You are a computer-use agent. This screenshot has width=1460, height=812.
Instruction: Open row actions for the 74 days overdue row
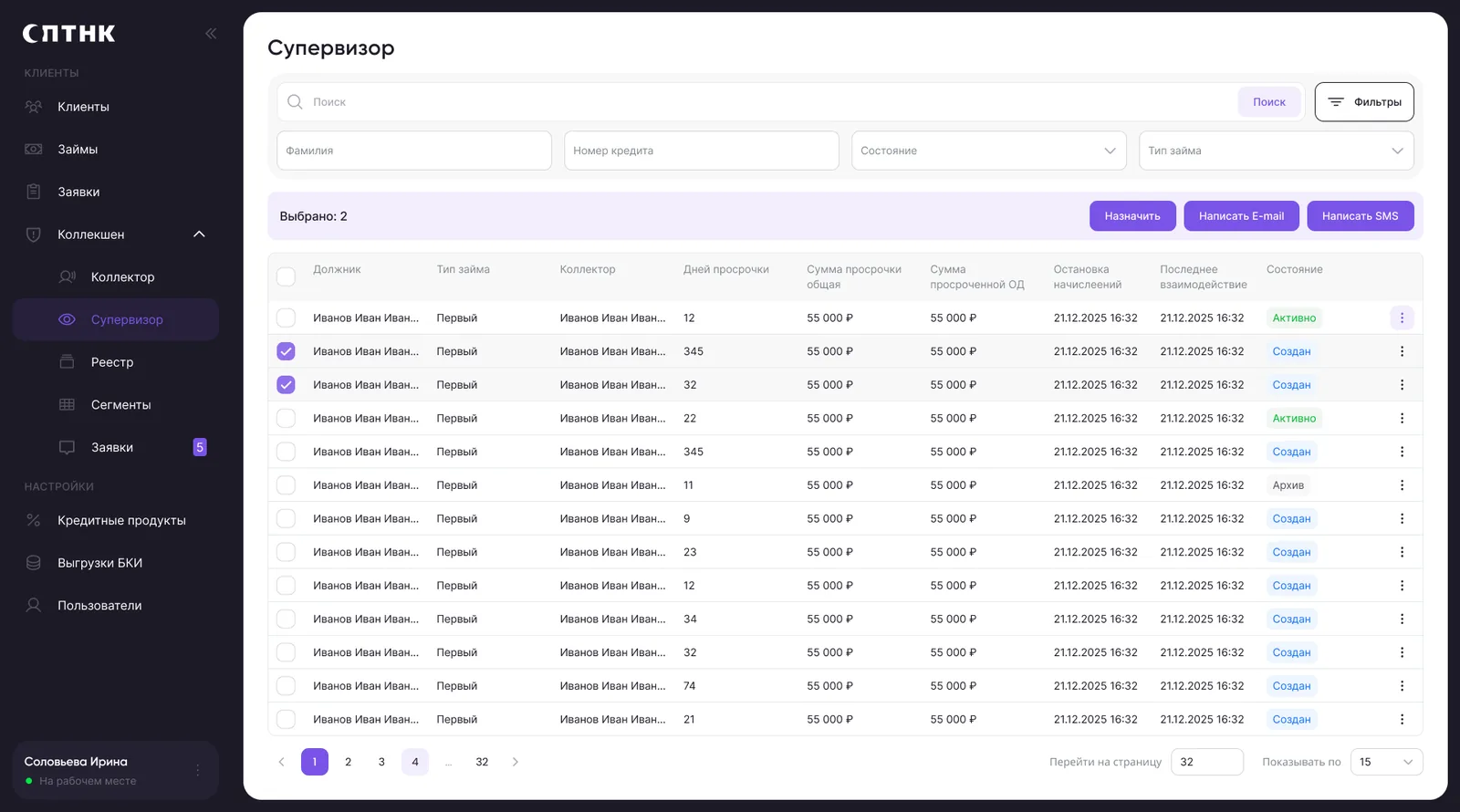click(x=1402, y=686)
